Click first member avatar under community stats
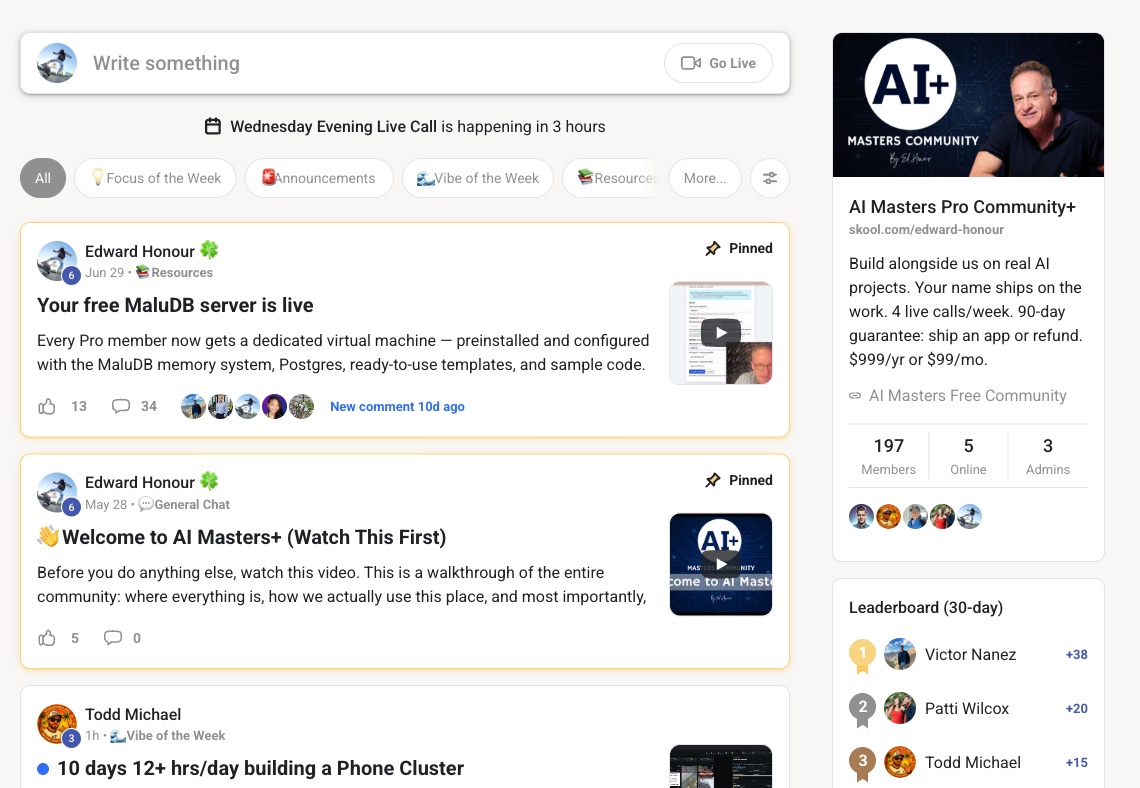1140x788 pixels. point(862,517)
